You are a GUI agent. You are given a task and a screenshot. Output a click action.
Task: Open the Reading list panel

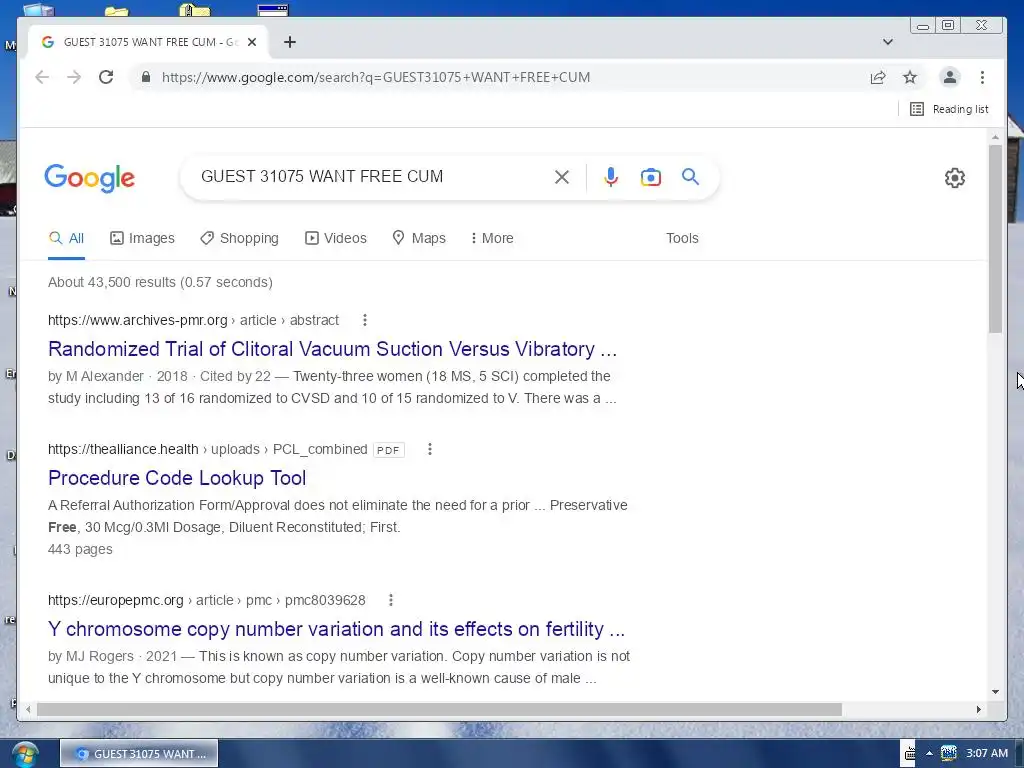[949, 109]
